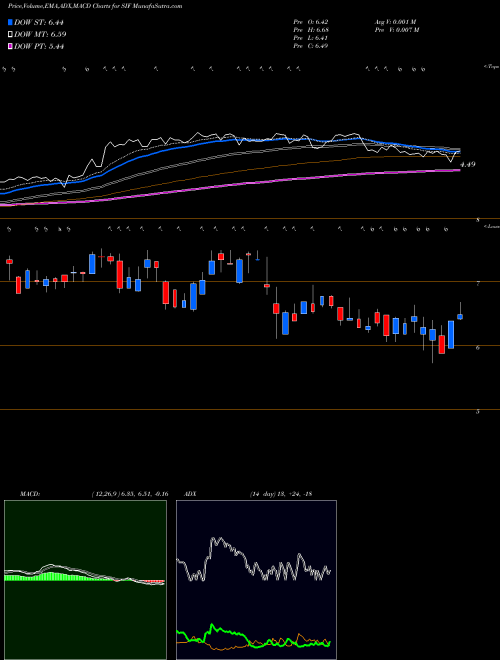Click the 'Pre C: 6.49' close value

pos(311,46)
